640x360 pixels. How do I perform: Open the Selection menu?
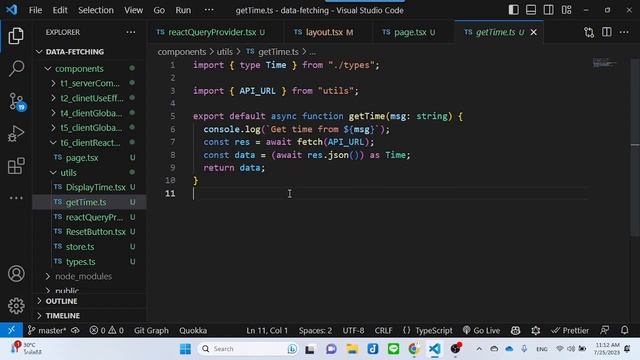pos(96,10)
